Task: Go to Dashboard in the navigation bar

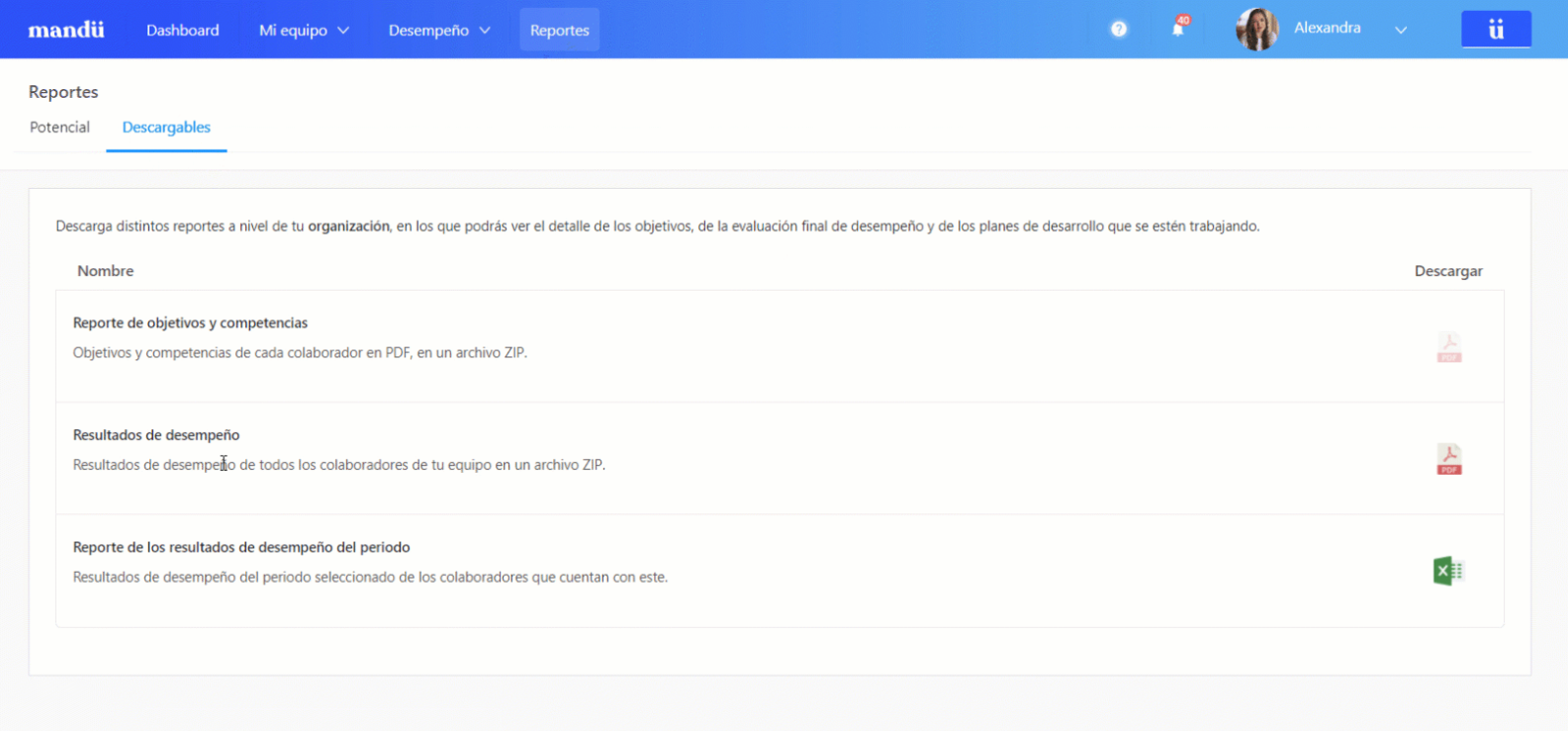Action: point(183,30)
